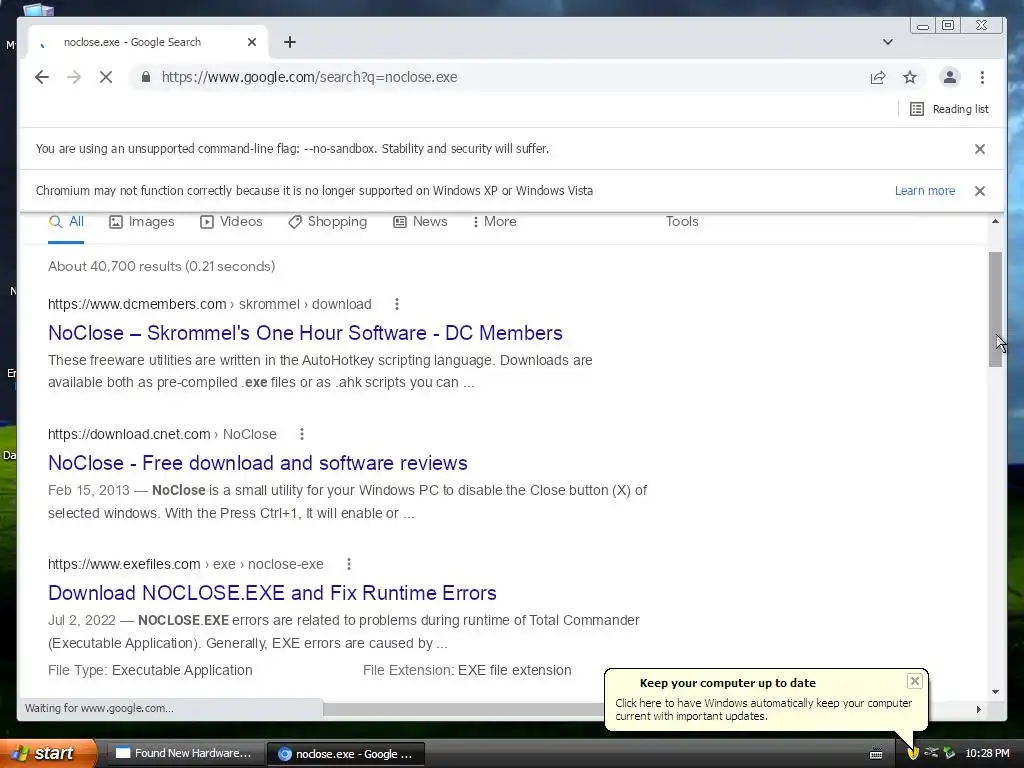This screenshot has width=1024, height=768.
Task: Open the Chromium three-dot menu
Action: click(x=982, y=77)
